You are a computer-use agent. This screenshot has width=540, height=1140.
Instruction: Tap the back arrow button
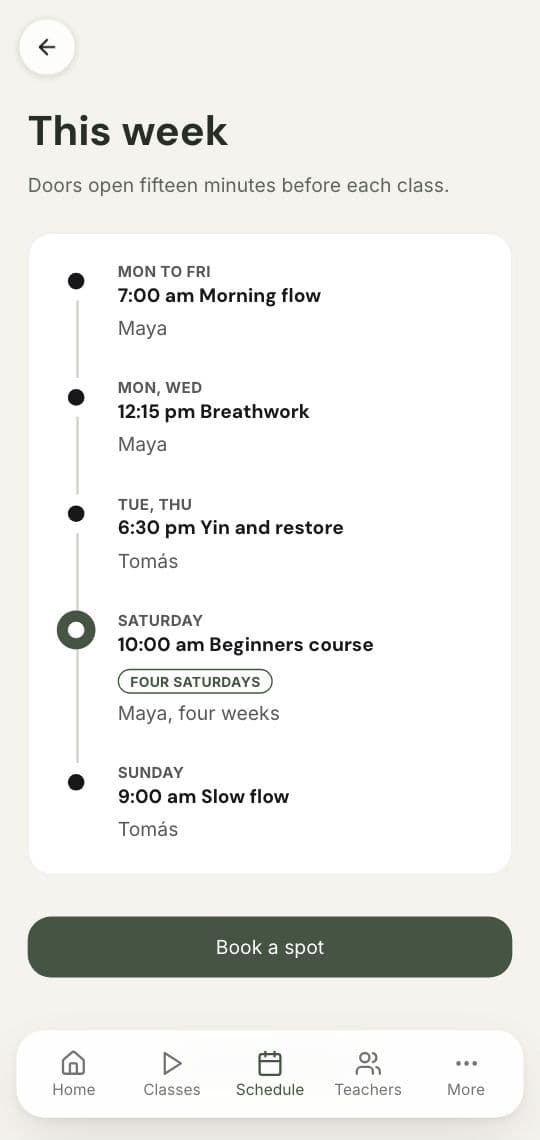[x=47, y=47]
